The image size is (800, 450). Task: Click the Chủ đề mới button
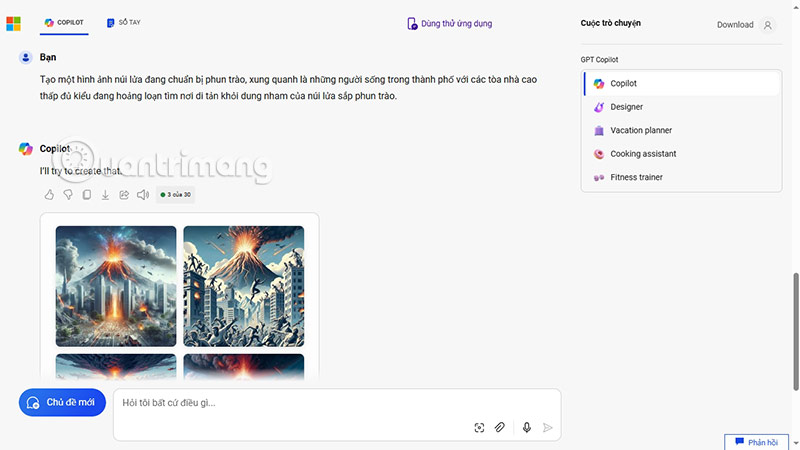[62, 402]
